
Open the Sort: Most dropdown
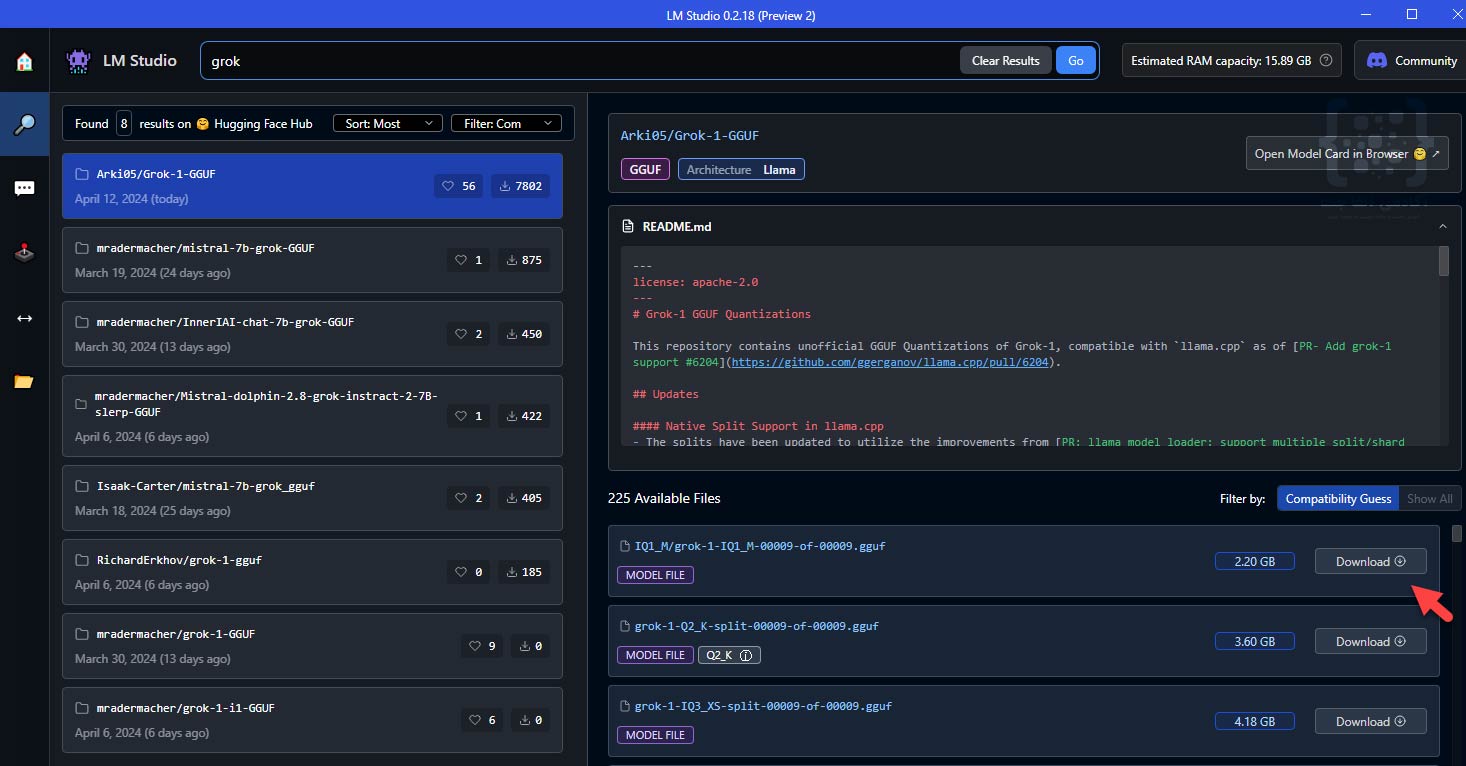(x=388, y=123)
